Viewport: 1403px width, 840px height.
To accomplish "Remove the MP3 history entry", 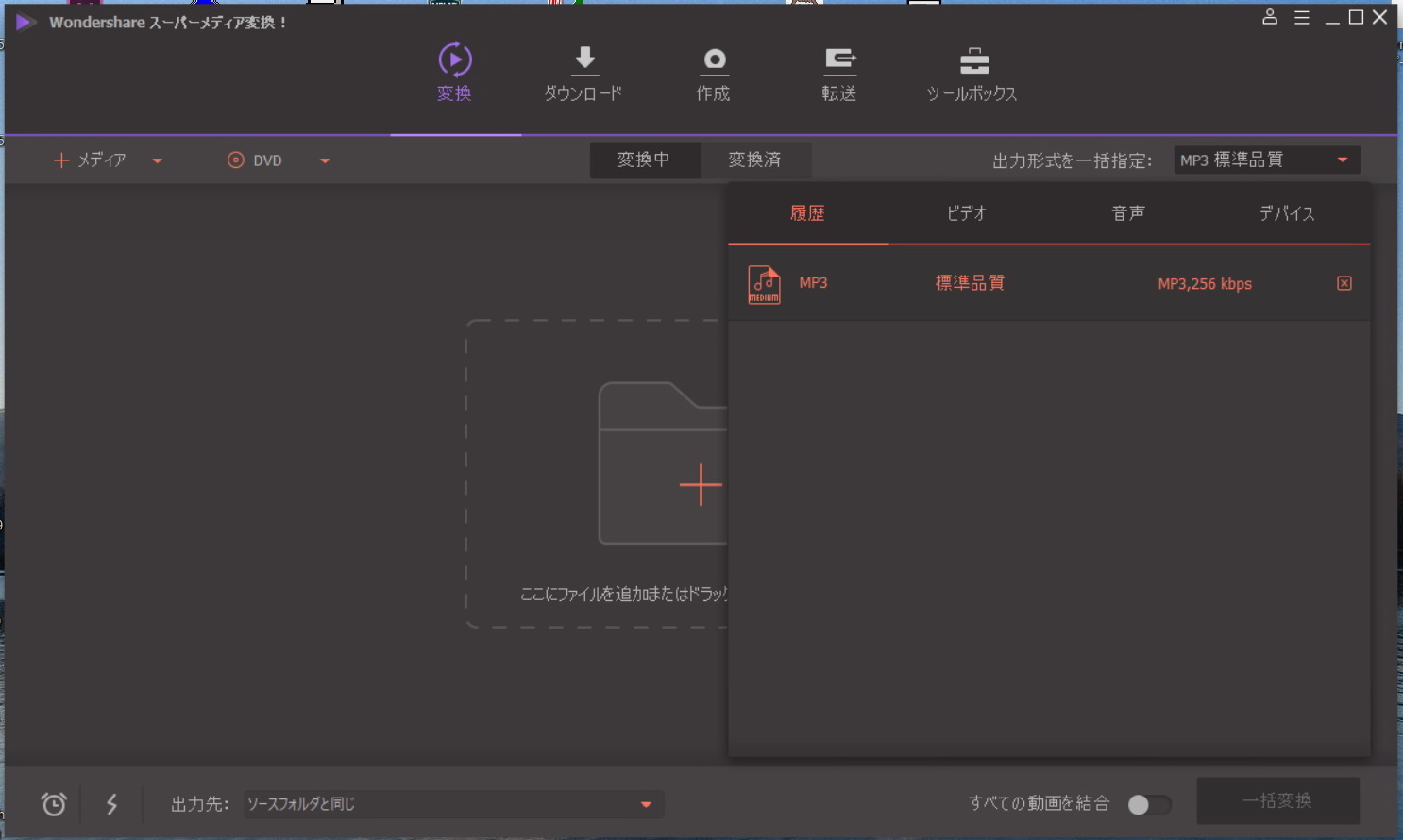I will [1344, 283].
